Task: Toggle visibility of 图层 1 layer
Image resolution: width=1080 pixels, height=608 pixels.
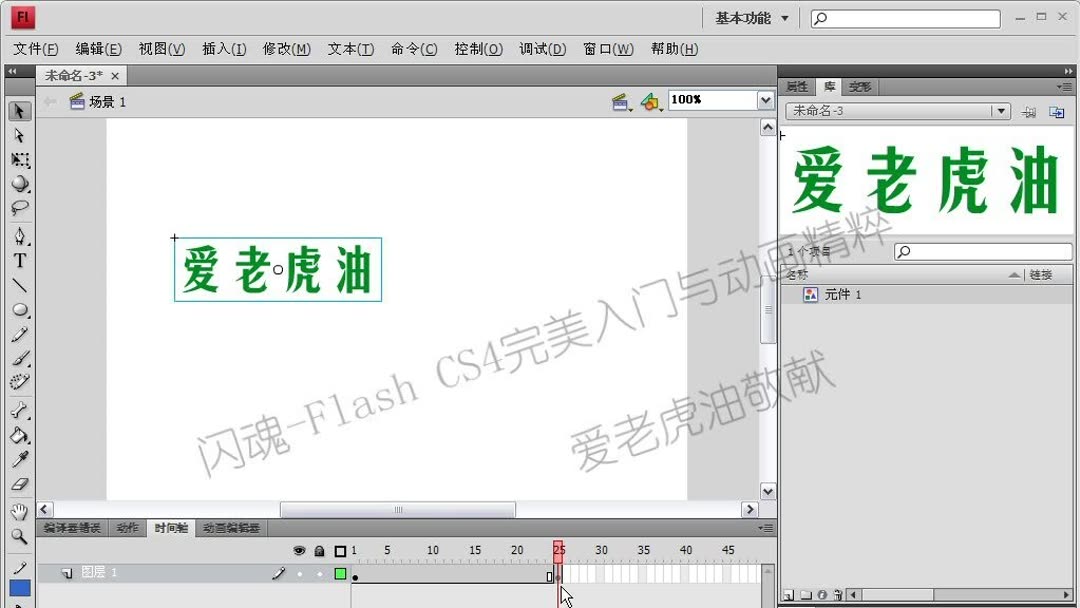Action: click(x=300, y=572)
